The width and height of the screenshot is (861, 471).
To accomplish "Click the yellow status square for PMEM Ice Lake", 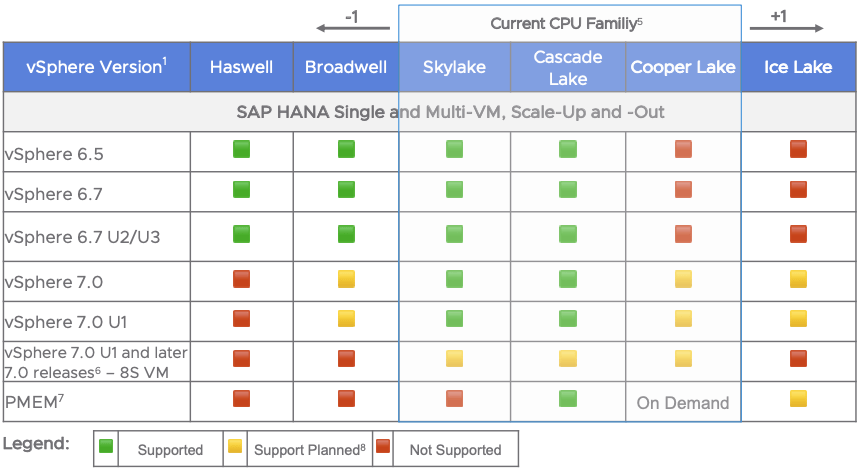I will (x=798, y=399).
